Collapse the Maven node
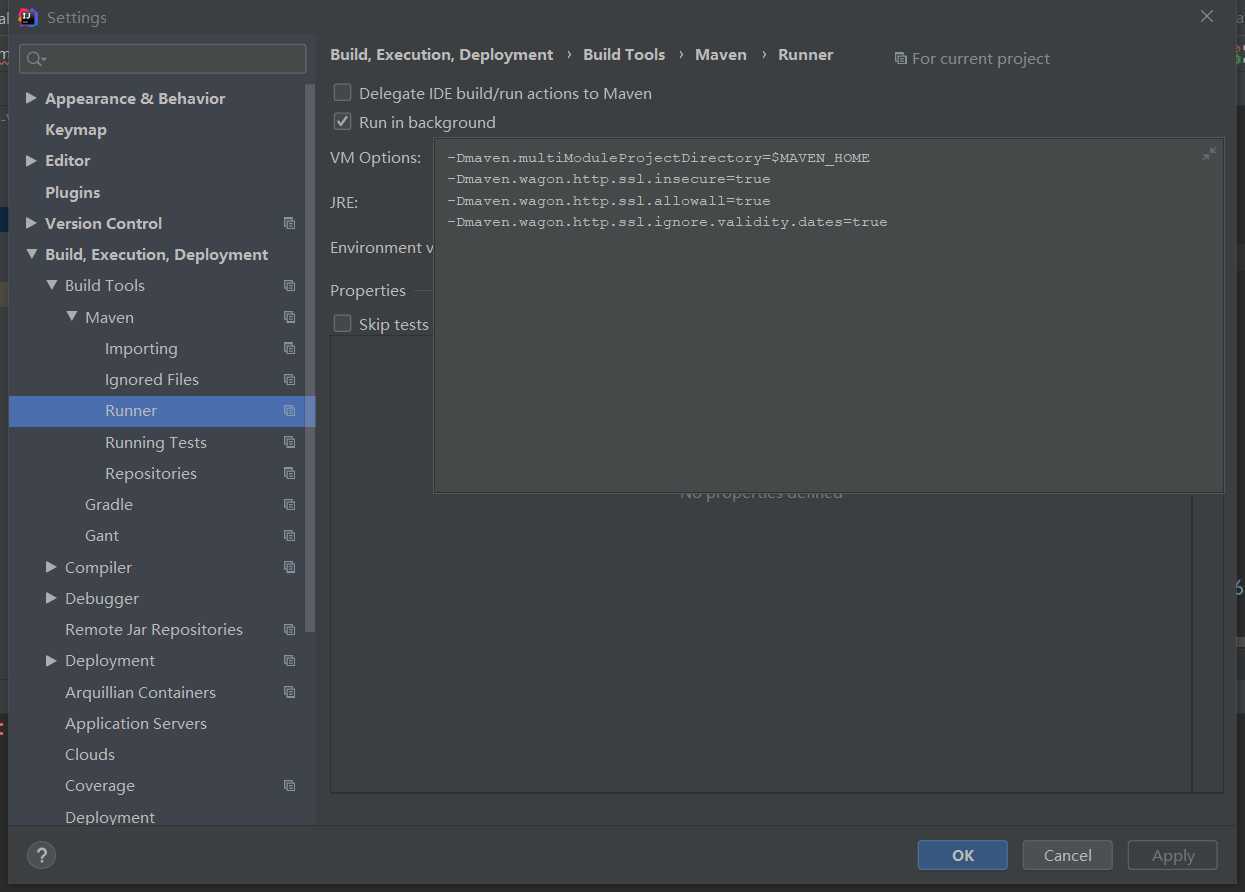This screenshot has height=892, width=1245. coord(71,317)
